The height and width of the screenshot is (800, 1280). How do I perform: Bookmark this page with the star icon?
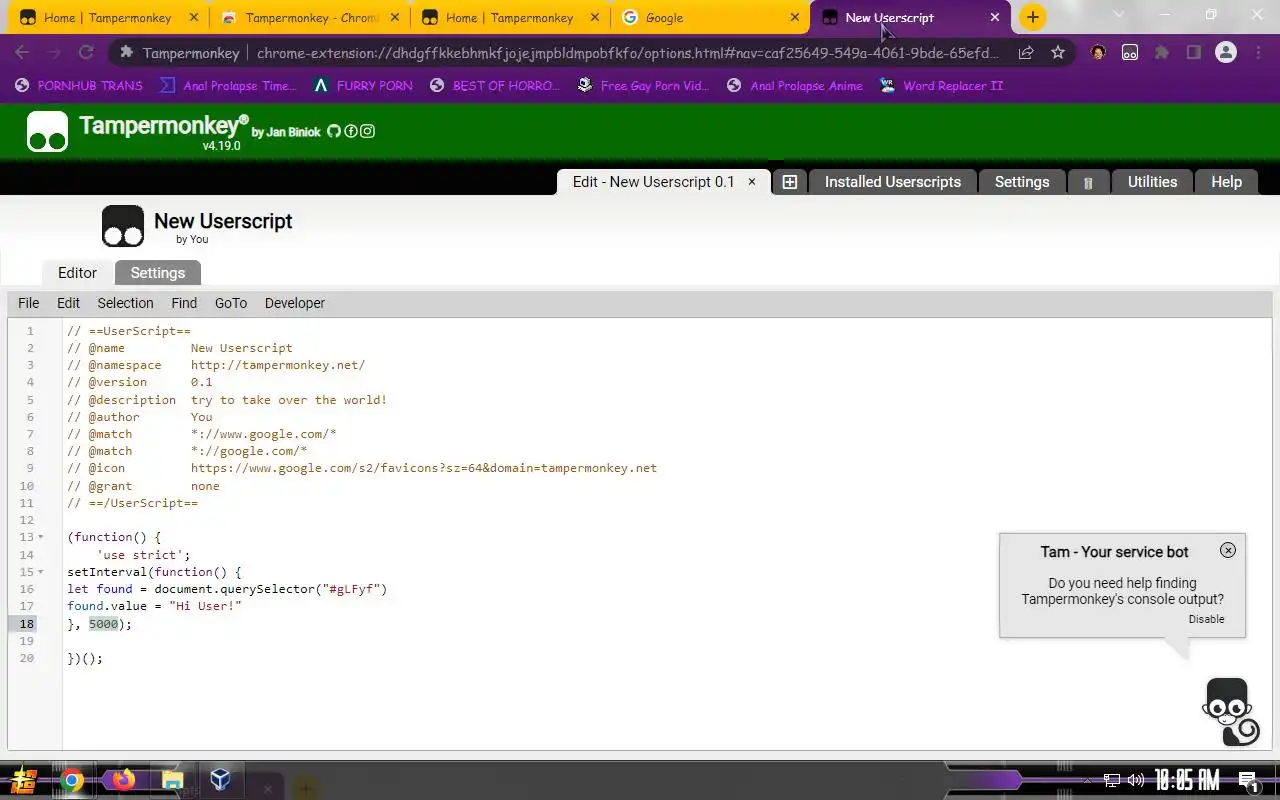coord(1058,53)
